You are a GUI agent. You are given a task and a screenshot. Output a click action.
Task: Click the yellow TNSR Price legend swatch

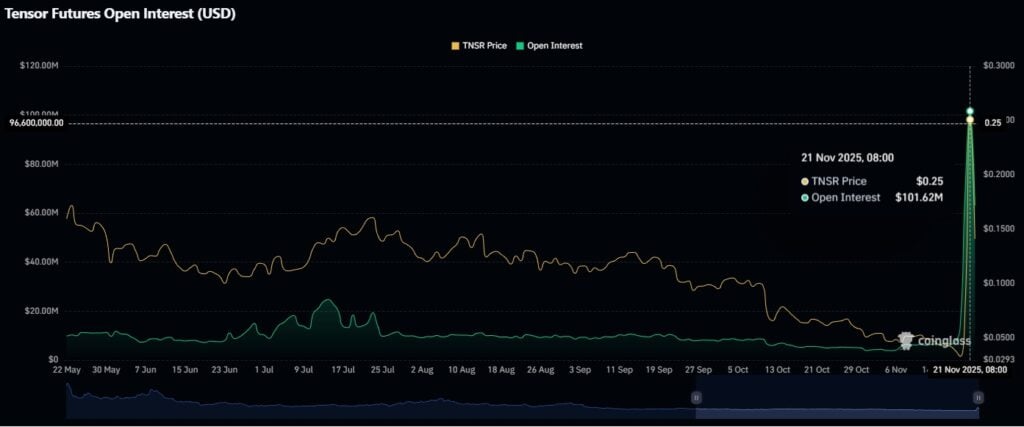click(455, 46)
